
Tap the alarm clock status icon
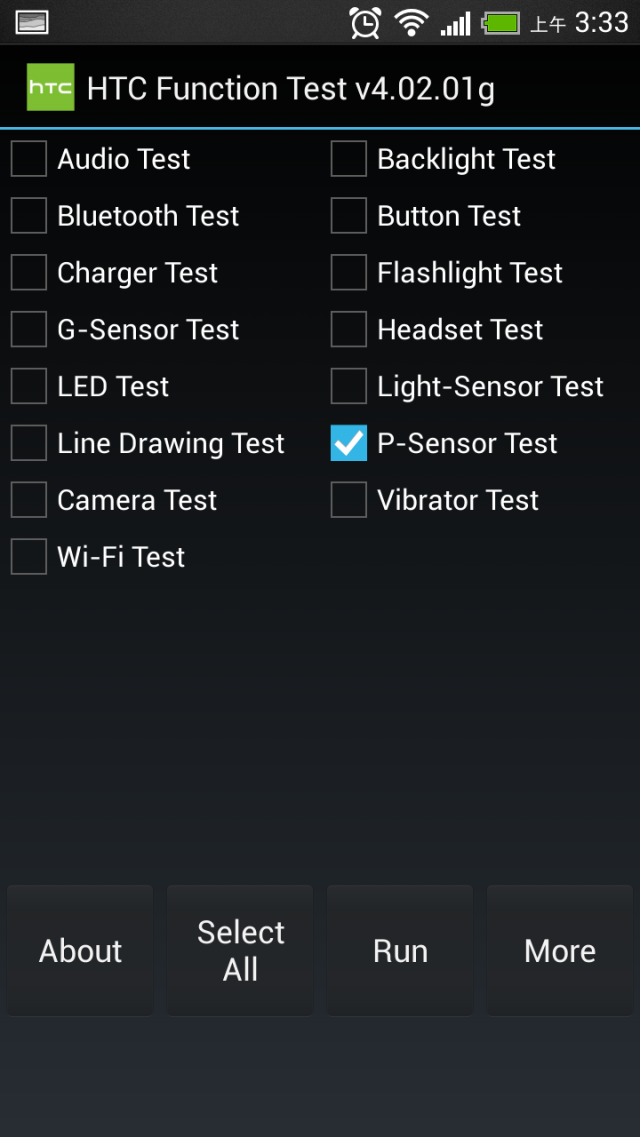[365, 22]
